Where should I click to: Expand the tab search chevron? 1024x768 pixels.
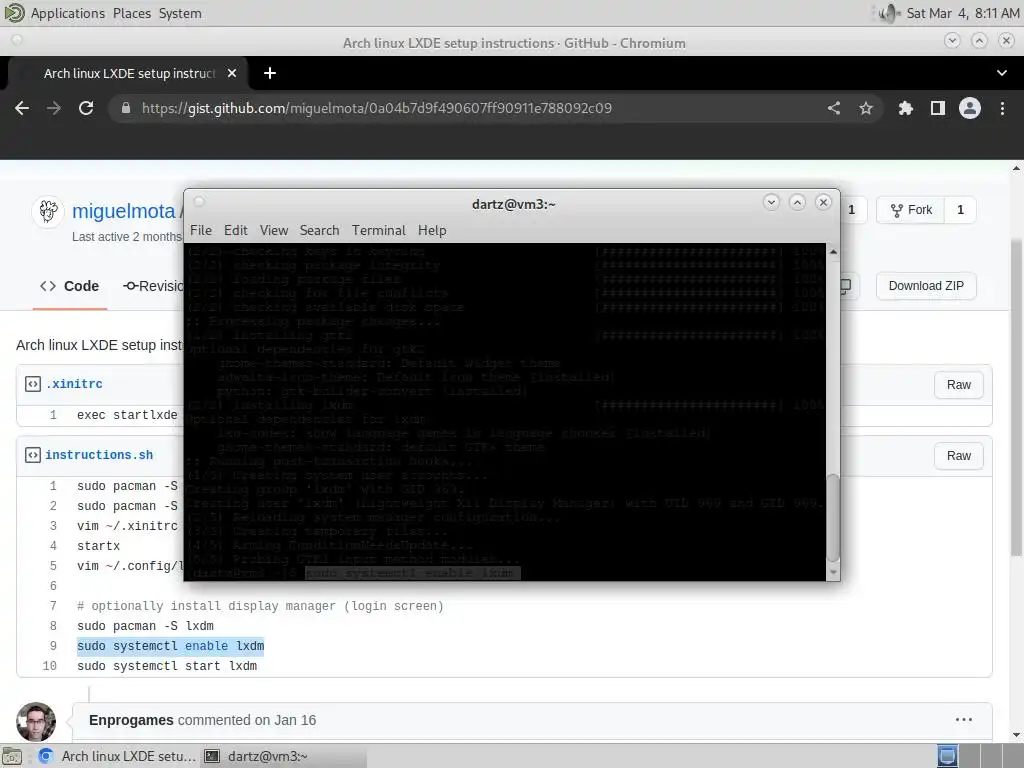pyautogui.click(x=1002, y=73)
